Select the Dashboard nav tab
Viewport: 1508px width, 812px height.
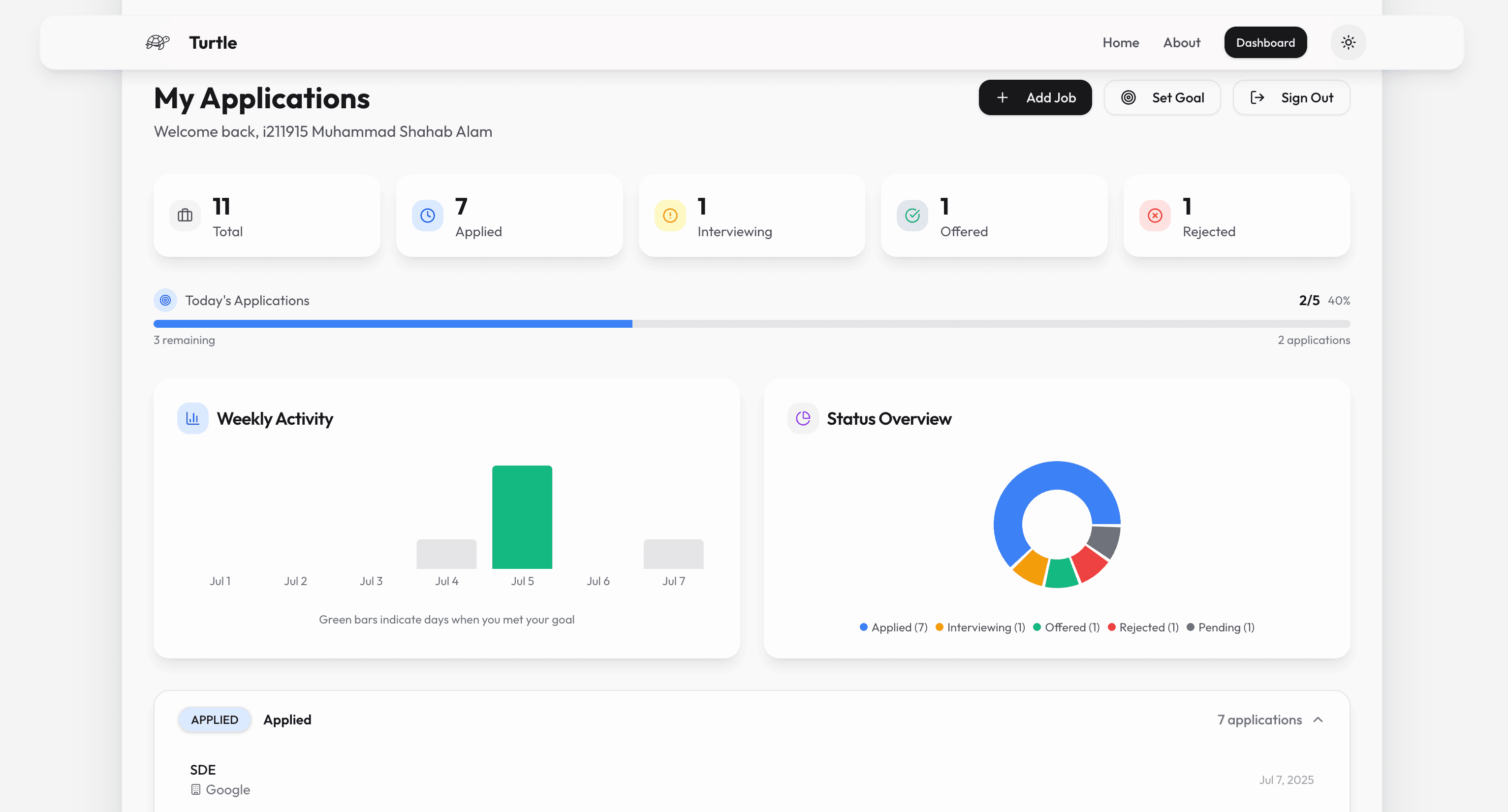[1265, 42]
